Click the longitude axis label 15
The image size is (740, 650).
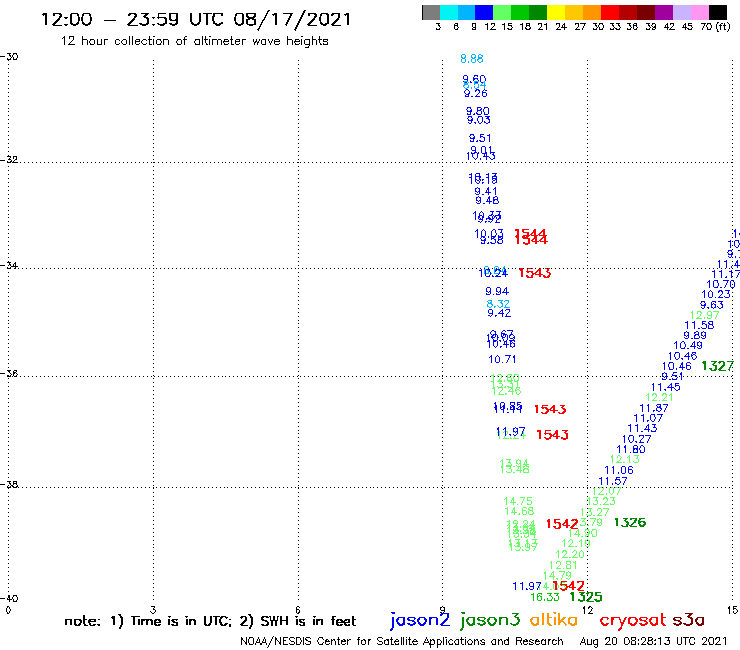[732, 610]
